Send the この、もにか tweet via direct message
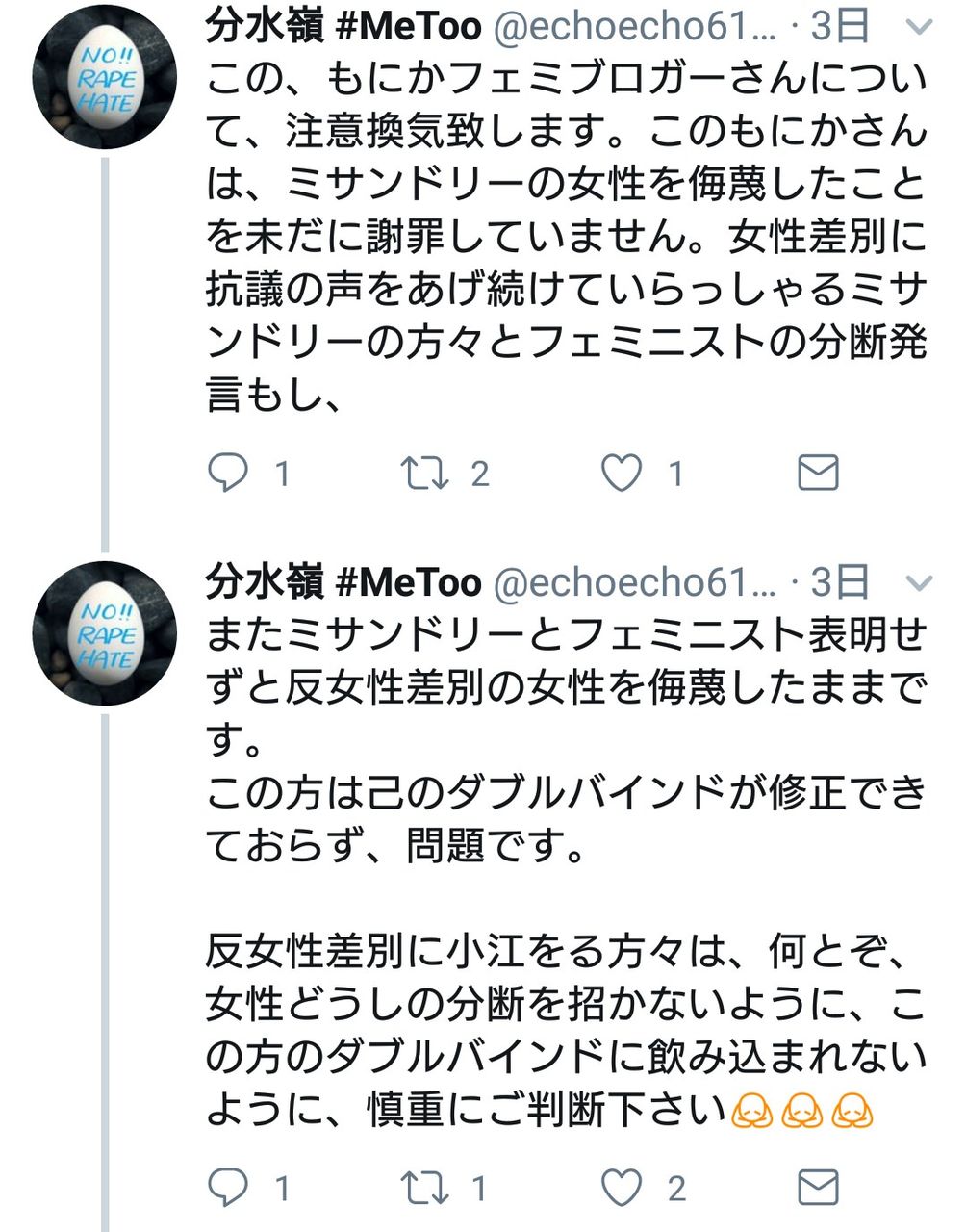The width and height of the screenshot is (966, 1232). (819, 473)
